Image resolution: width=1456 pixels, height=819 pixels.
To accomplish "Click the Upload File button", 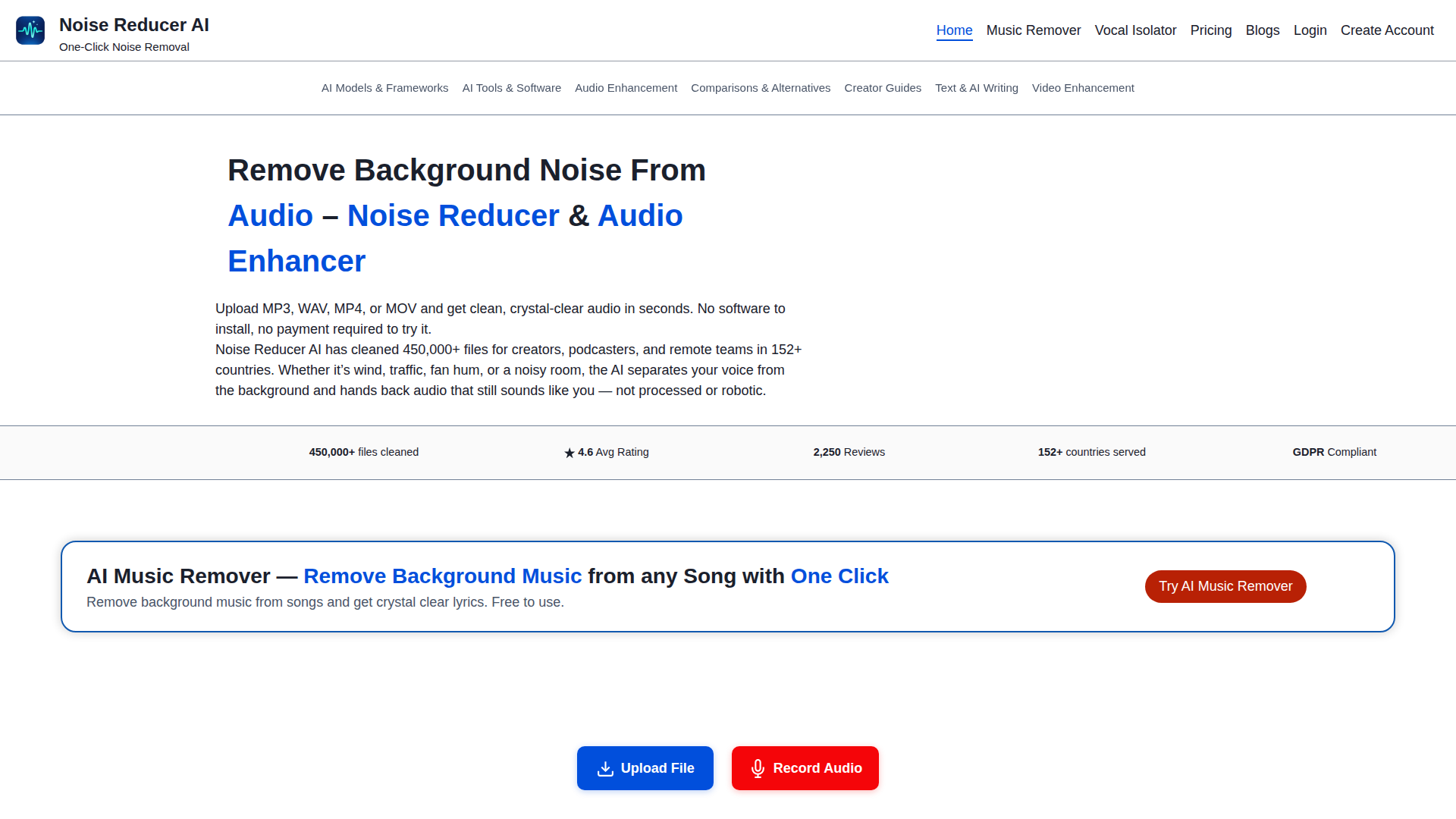I will [645, 768].
